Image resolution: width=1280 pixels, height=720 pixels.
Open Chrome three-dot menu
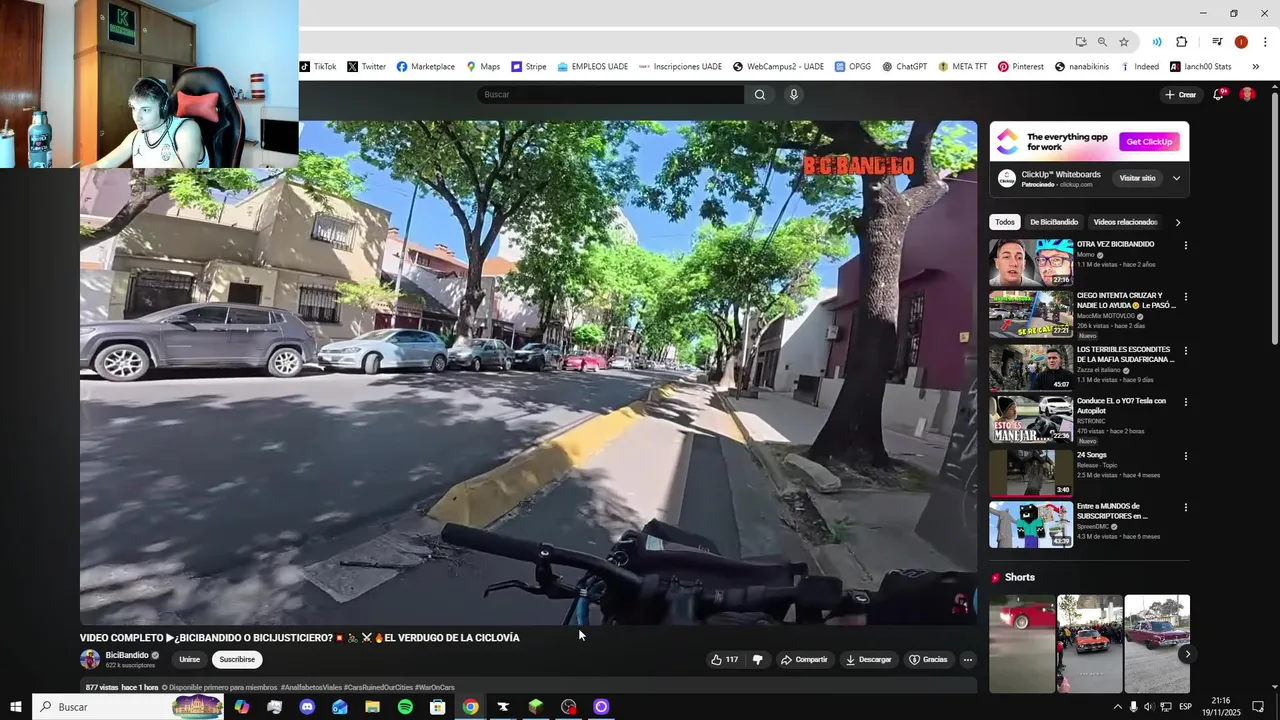click(x=1265, y=42)
